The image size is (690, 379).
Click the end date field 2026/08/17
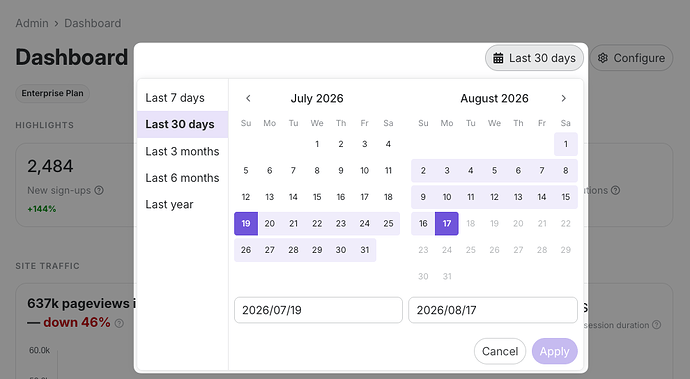[x=493, y=310]
